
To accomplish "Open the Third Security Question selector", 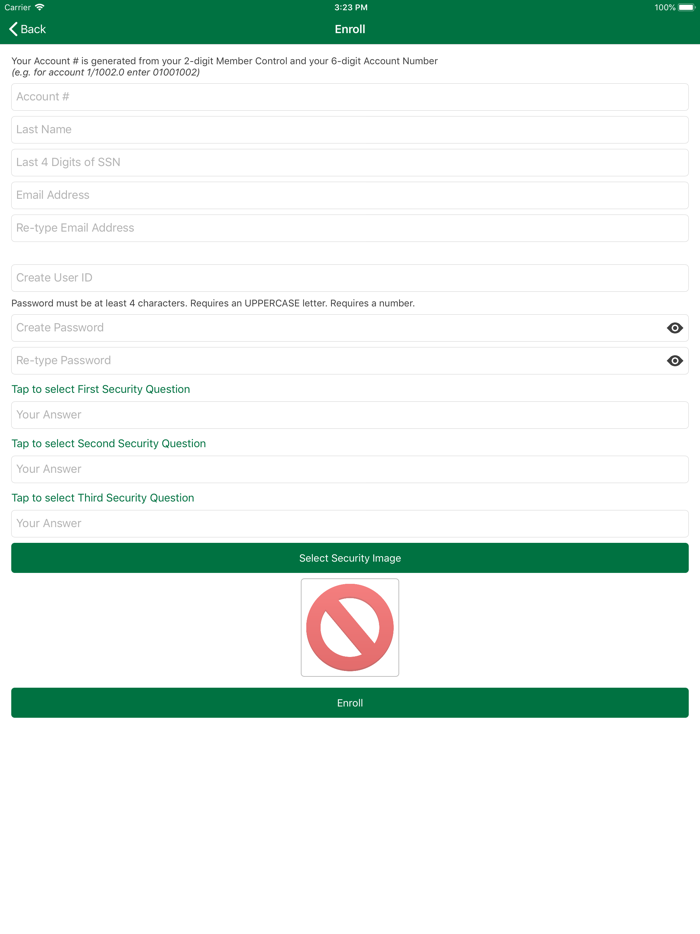I will (x=102, y=497).
